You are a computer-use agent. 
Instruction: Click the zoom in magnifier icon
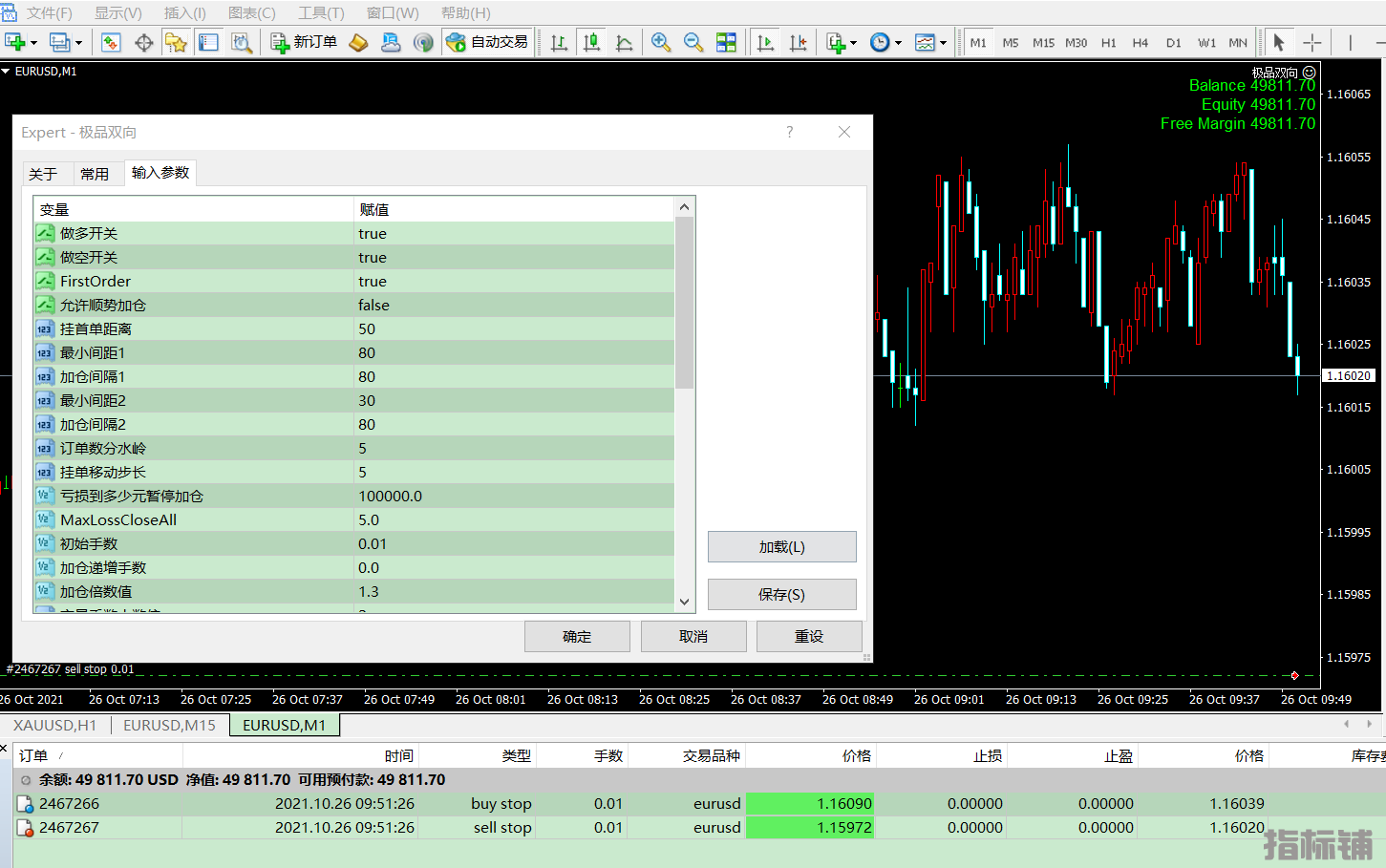(660, 42)
